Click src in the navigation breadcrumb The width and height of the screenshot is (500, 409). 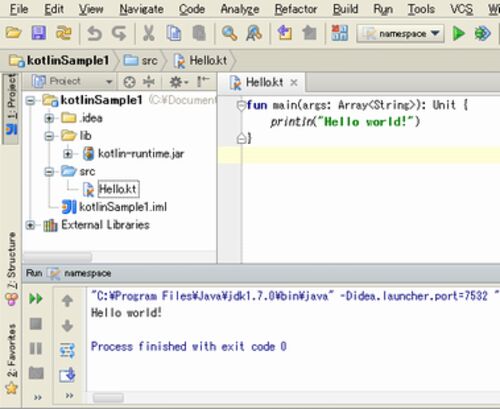click(141, 61)
